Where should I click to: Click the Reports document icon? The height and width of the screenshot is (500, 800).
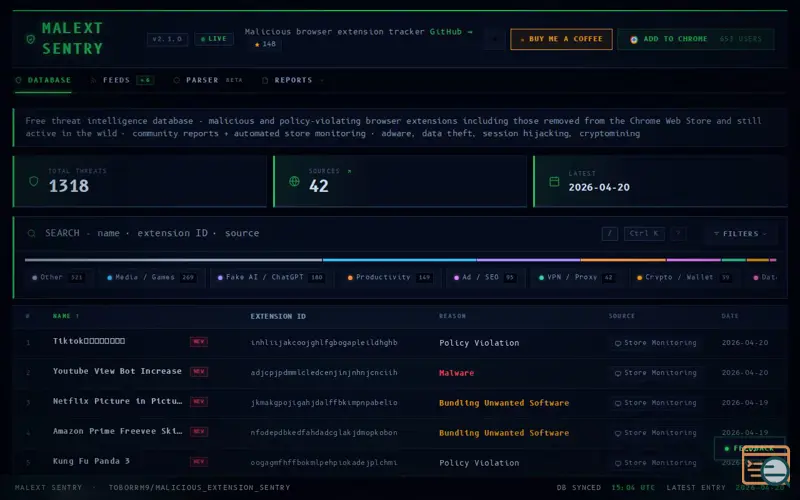pos(265,80)
